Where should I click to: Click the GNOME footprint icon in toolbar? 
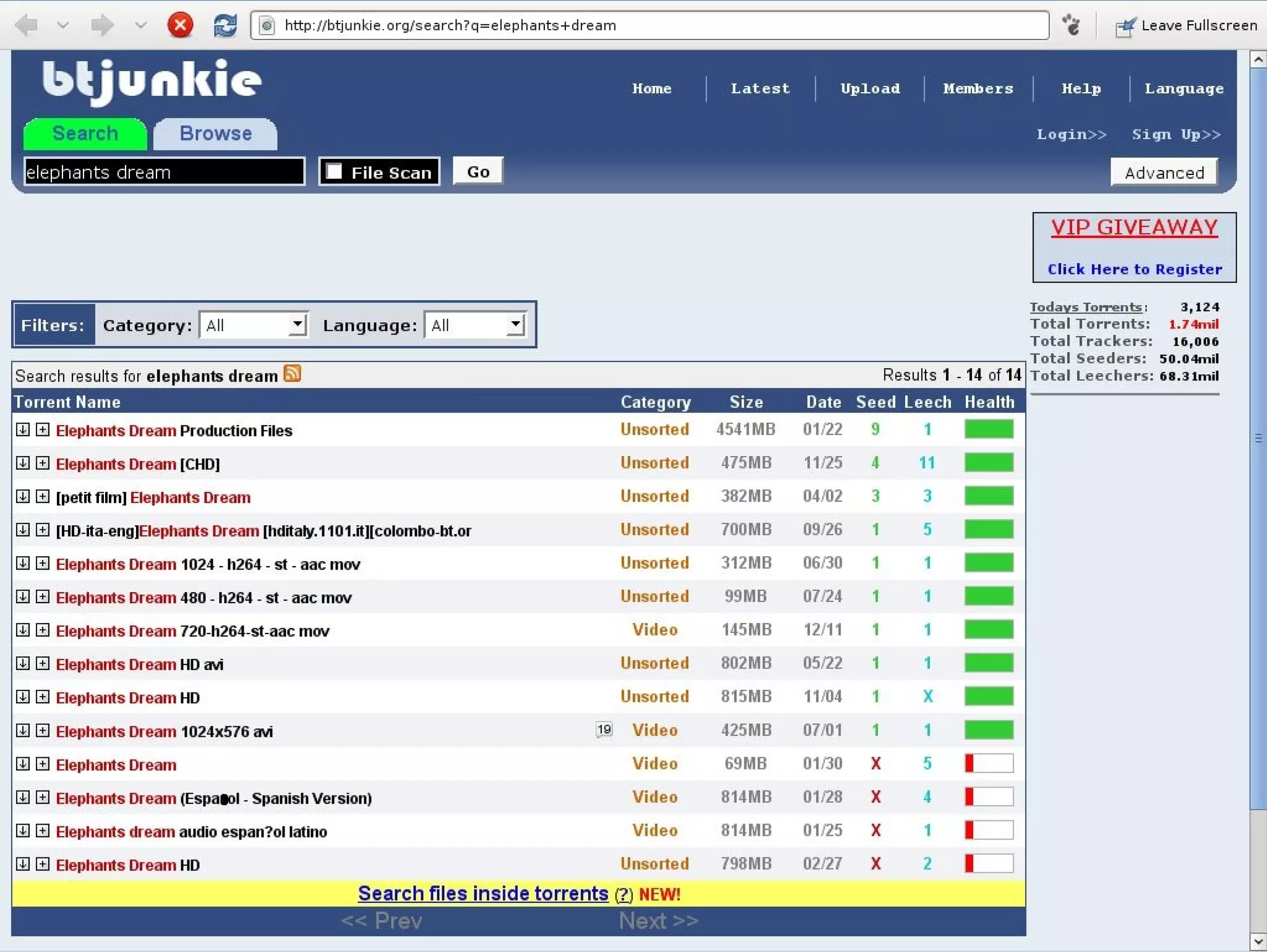coord(1072,25)
